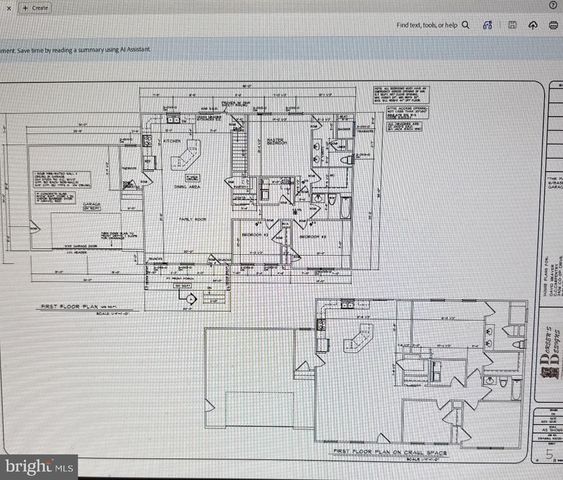This screenshot has width=563, height=480.
Task: Click the cloud upload share icon
Action: (x=533, y=25)
